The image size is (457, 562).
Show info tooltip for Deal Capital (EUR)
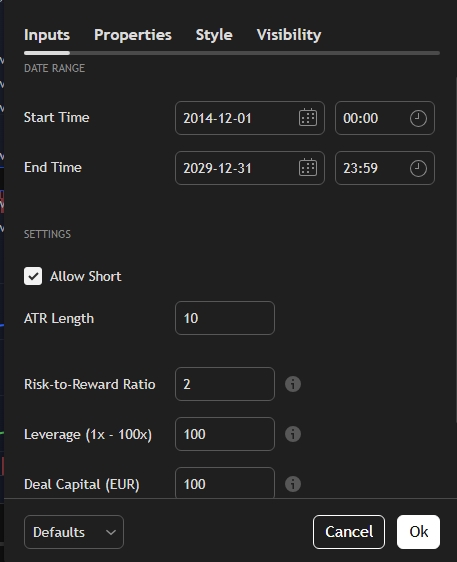(293, 484)
